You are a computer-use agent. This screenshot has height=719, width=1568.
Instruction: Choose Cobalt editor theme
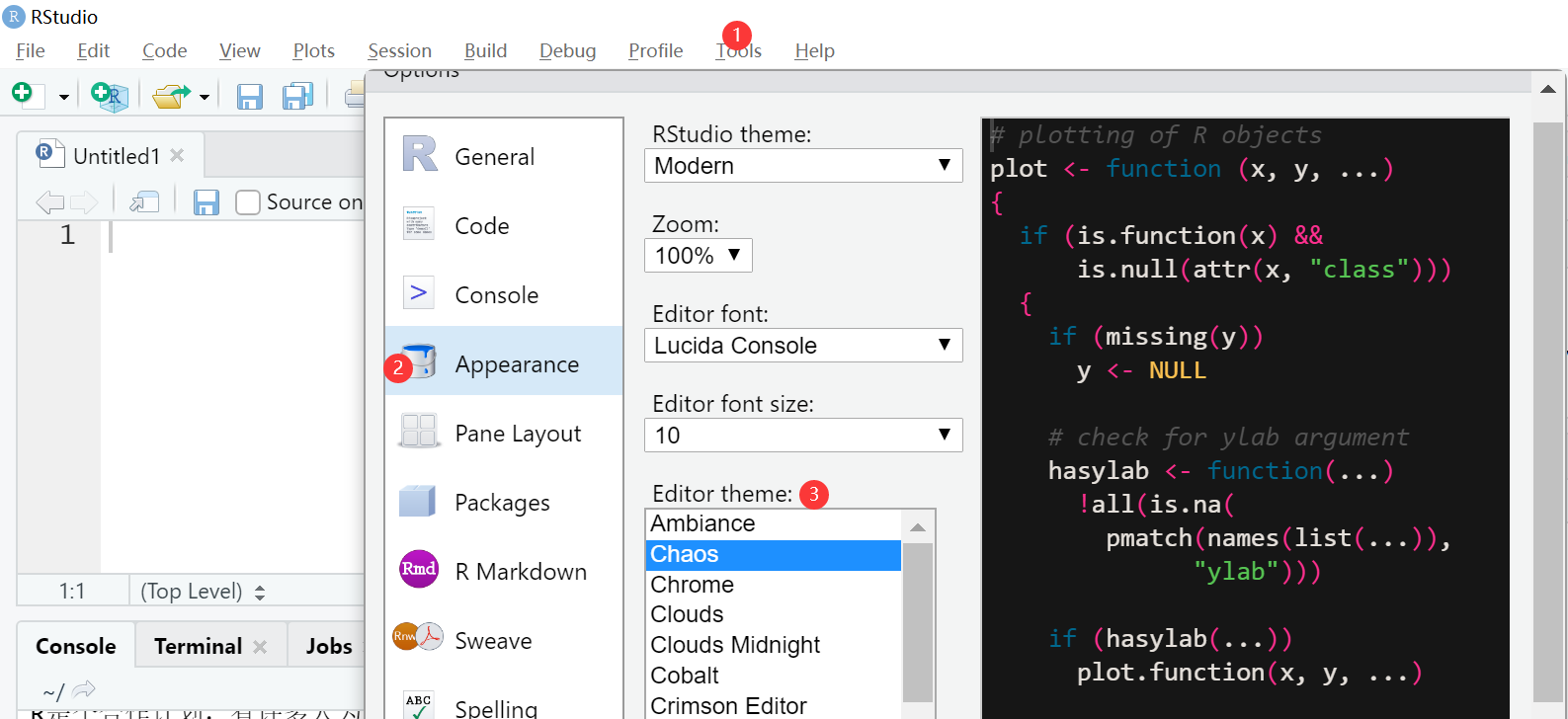click(x=774, y=676)
